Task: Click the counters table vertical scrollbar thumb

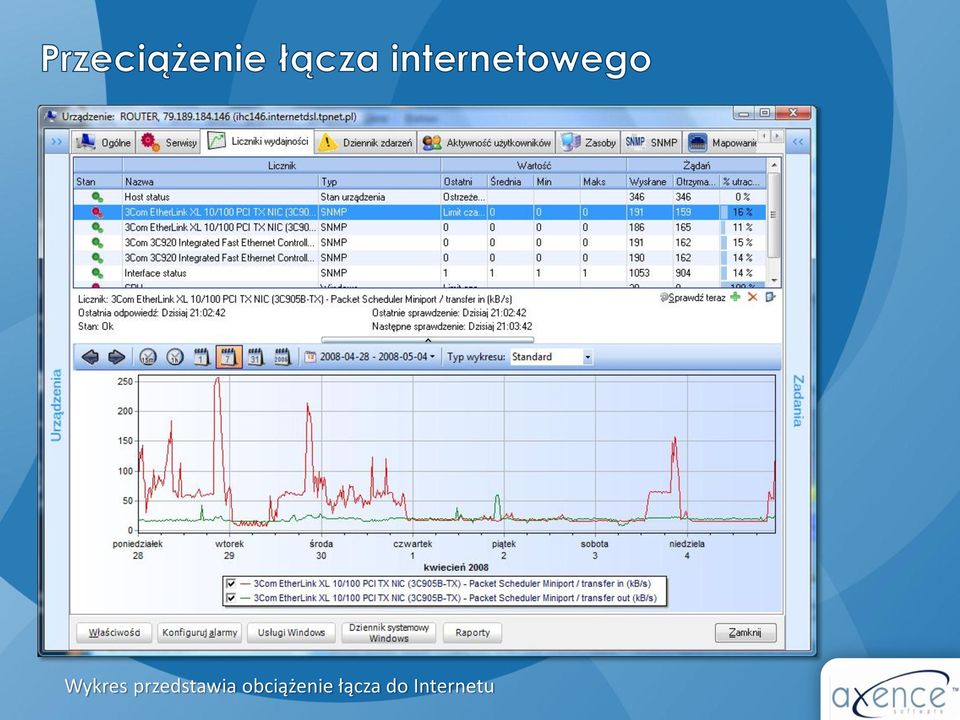Action: [773, 215]
